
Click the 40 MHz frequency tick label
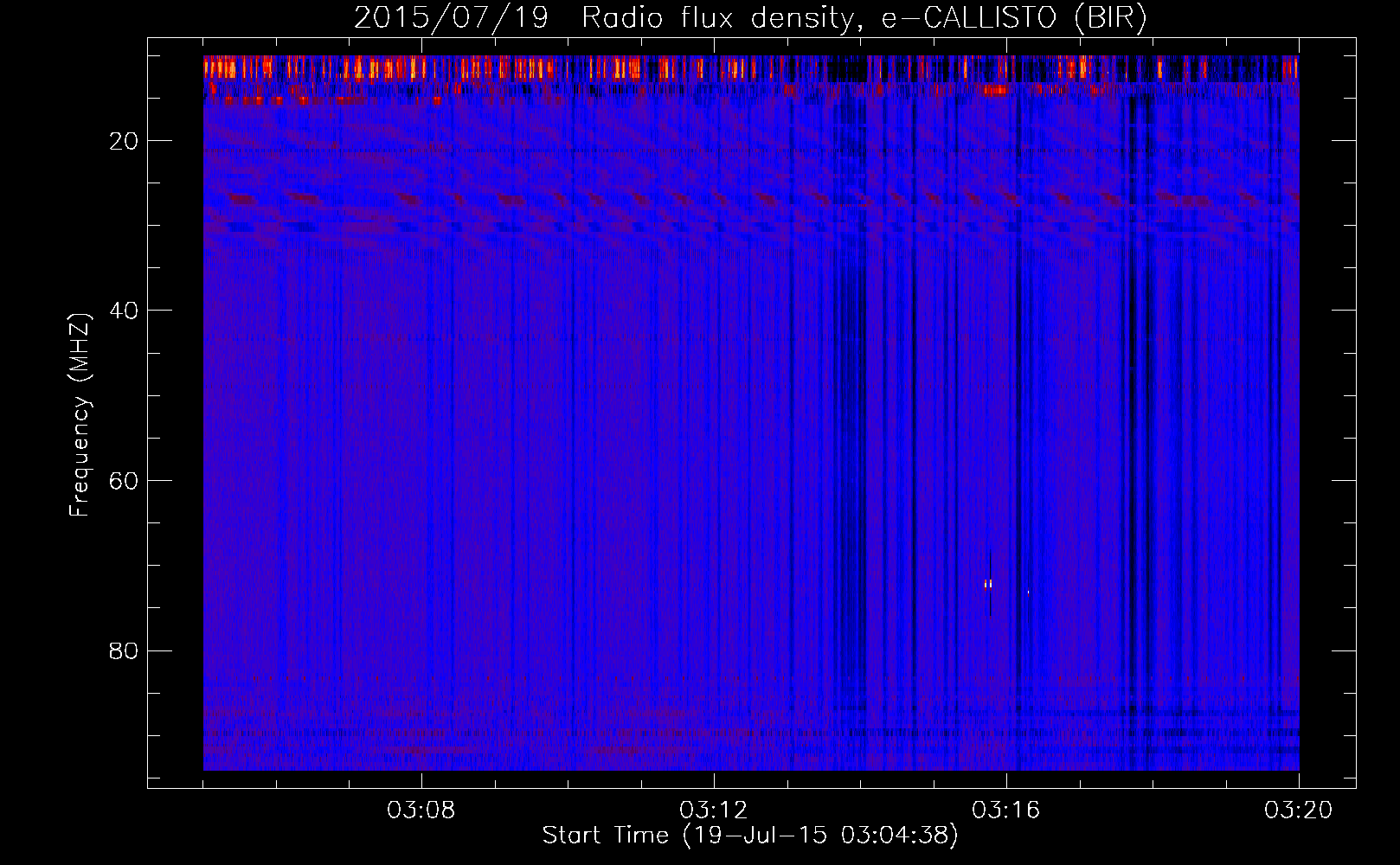tap(125, 311)
